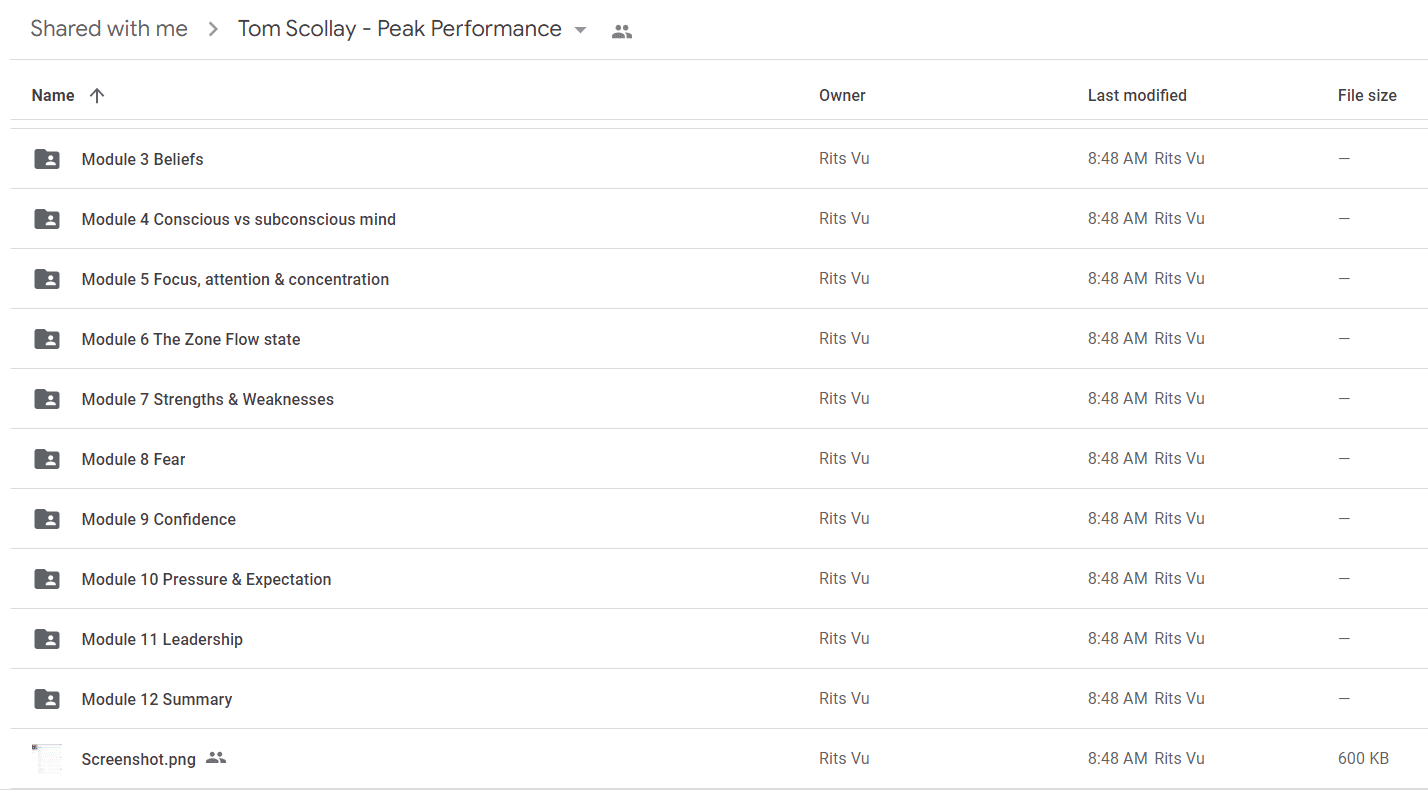Click the Module 6 The Zone folder icon
Screen dimensions: 1428x793
tap(47, 339)
